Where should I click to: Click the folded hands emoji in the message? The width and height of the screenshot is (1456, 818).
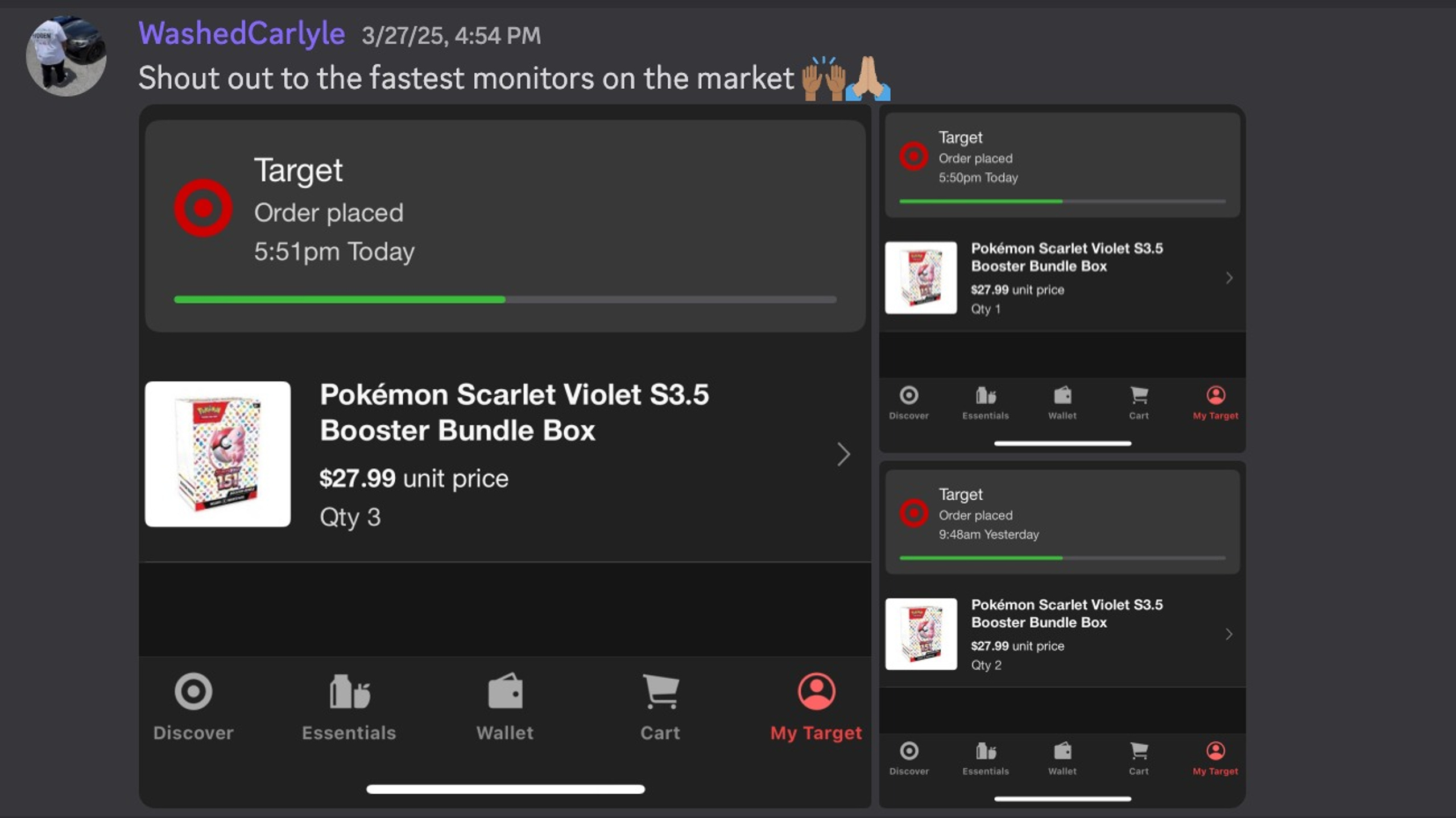pyautogui.click(x=868, y=78)
